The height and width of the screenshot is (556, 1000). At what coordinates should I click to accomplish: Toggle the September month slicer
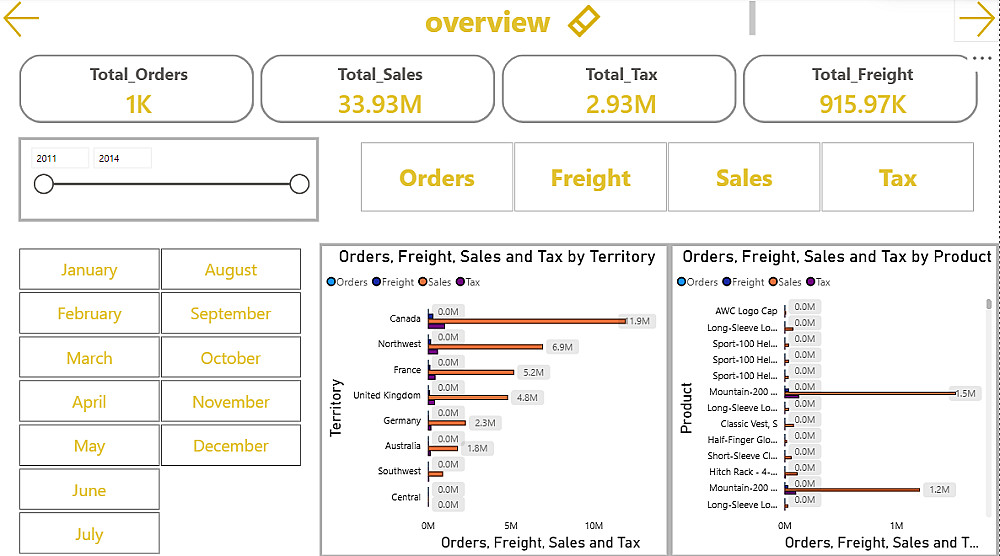point(231,314)
